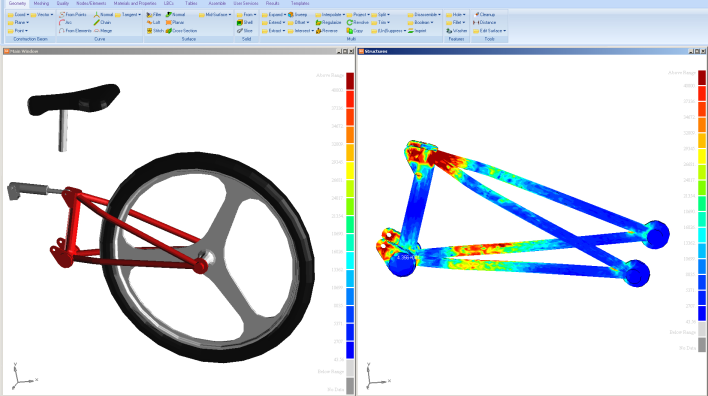Expand the Coord dropdown

(x=19, y=14)
